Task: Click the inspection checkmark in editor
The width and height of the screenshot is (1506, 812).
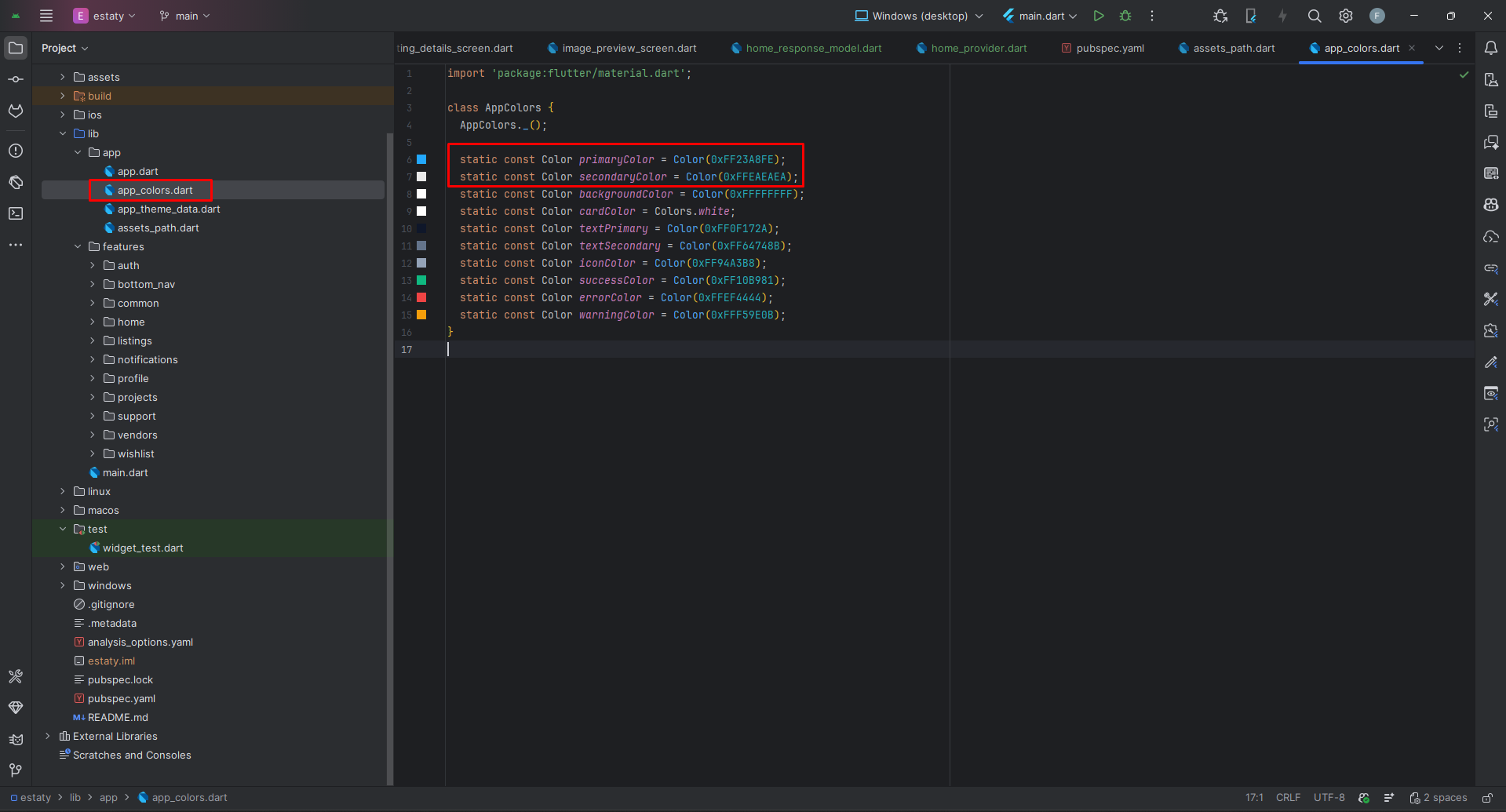Action: click(1464, 75)
